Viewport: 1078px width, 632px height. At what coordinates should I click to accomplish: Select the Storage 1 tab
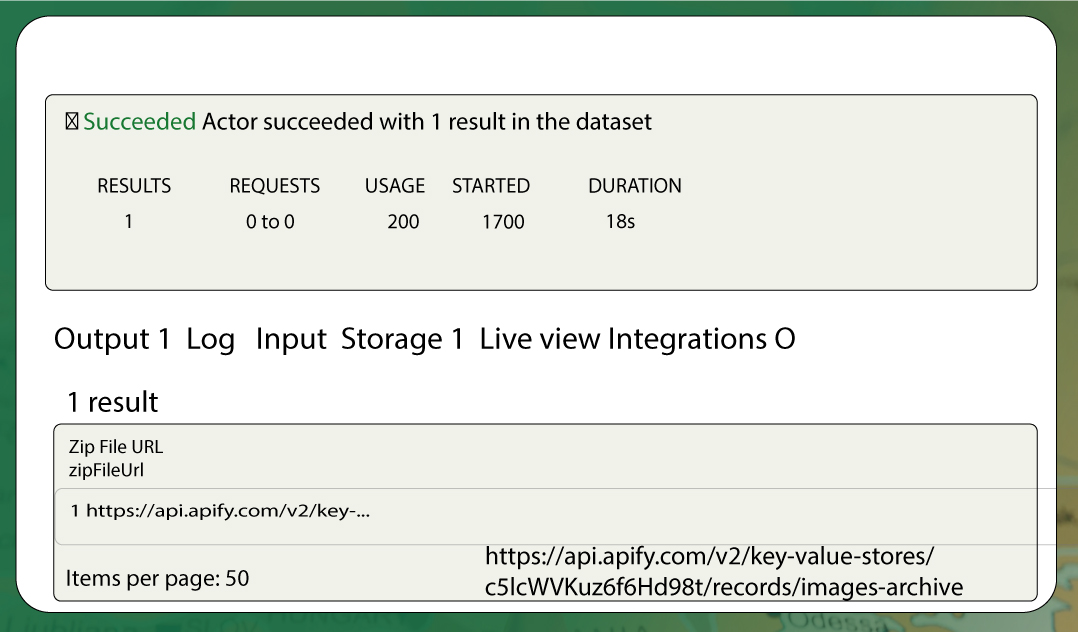point(402,340)
